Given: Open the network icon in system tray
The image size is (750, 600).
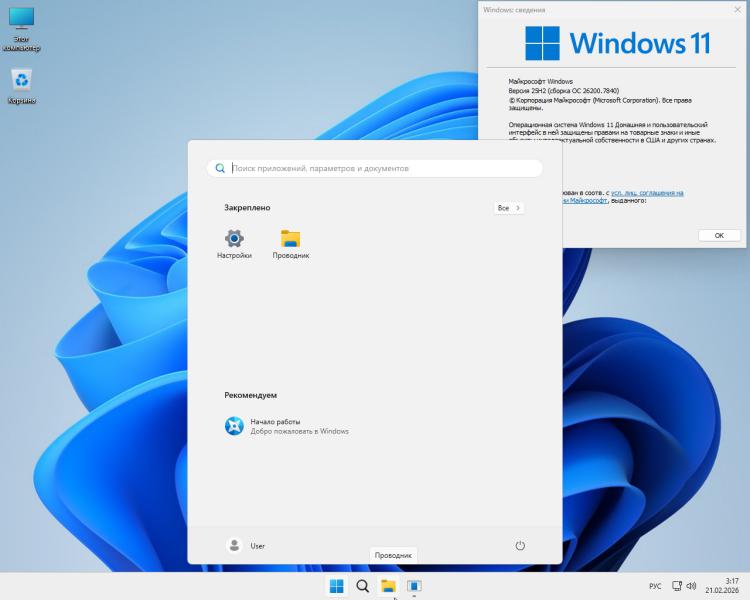Looking at the screenshot, I should tap(677, 586).
